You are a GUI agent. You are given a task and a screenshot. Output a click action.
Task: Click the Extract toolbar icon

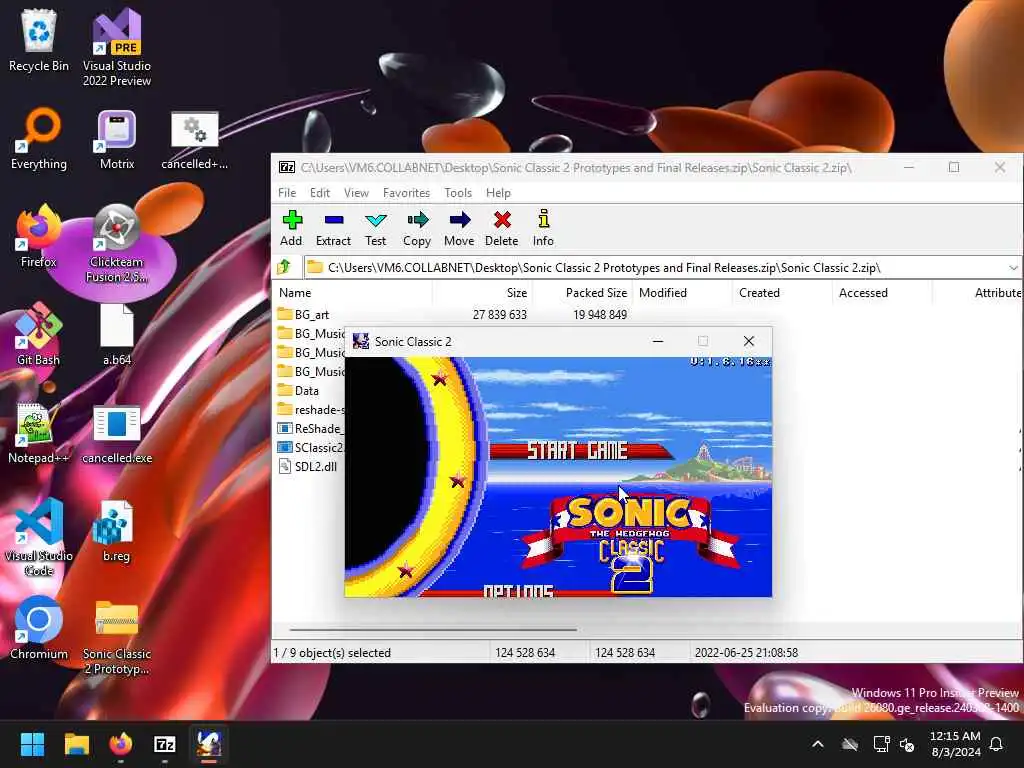(x=333, y=228)
